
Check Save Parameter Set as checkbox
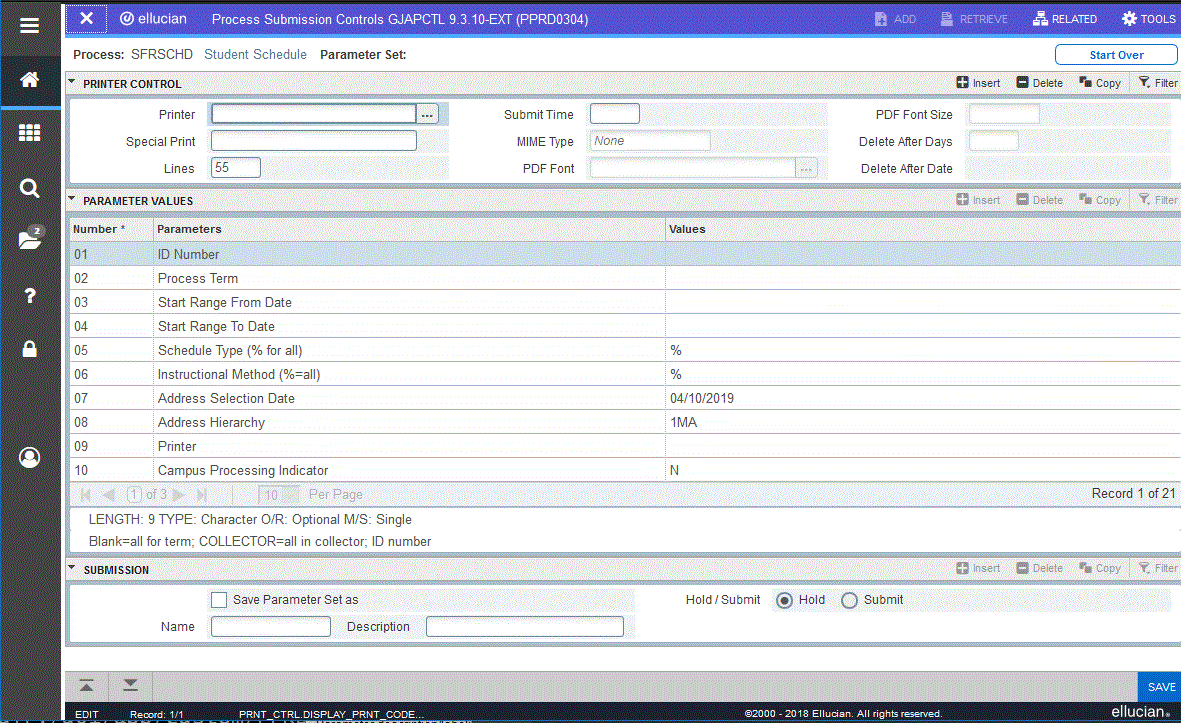point(219,599)
